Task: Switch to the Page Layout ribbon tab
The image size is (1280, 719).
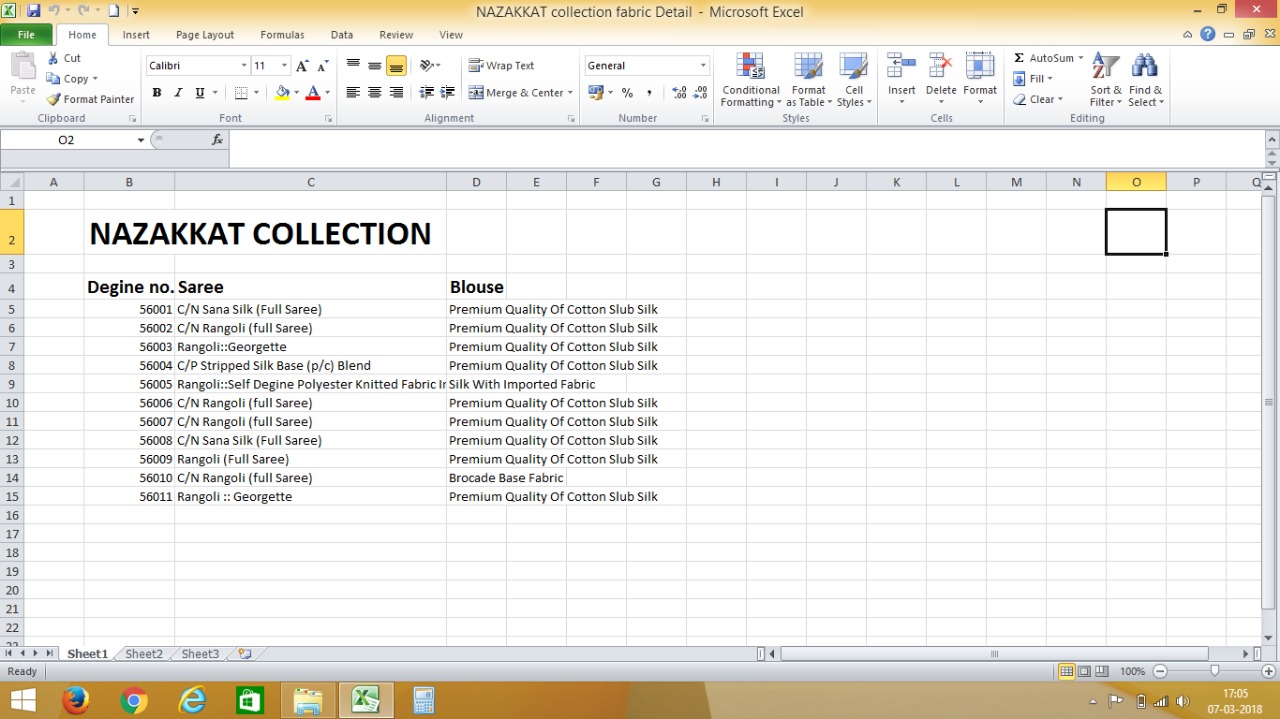Action: 204,35
